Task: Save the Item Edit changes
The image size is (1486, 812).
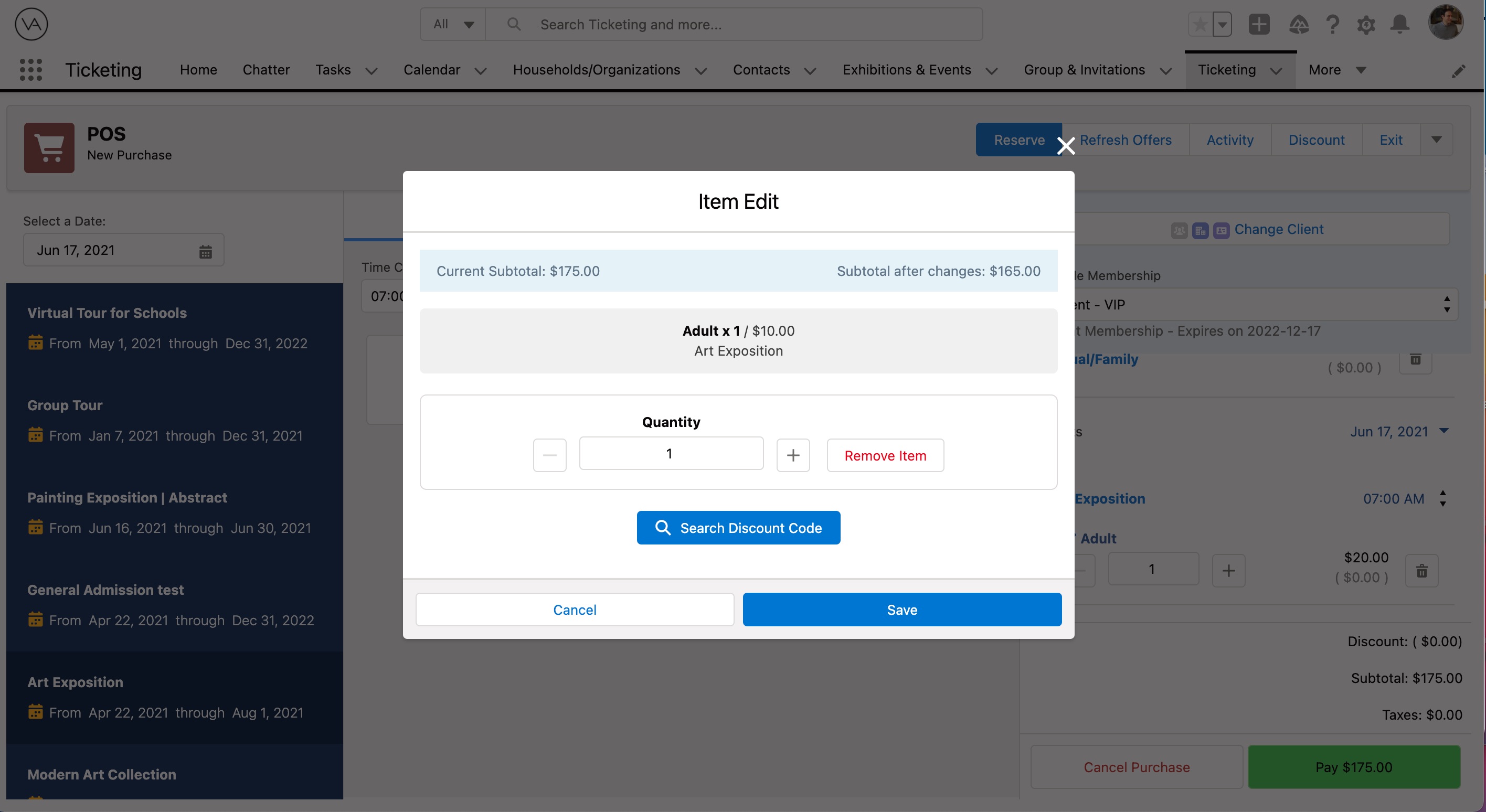Action: point(901,609)
